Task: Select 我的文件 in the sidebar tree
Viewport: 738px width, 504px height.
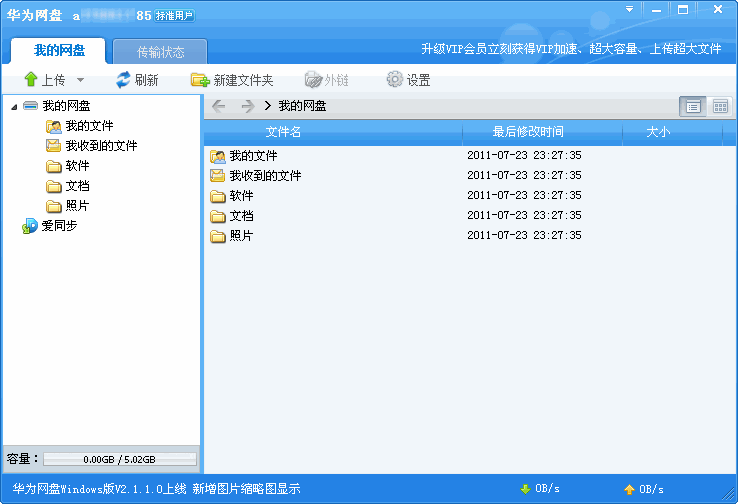Action: pos(89,126)
